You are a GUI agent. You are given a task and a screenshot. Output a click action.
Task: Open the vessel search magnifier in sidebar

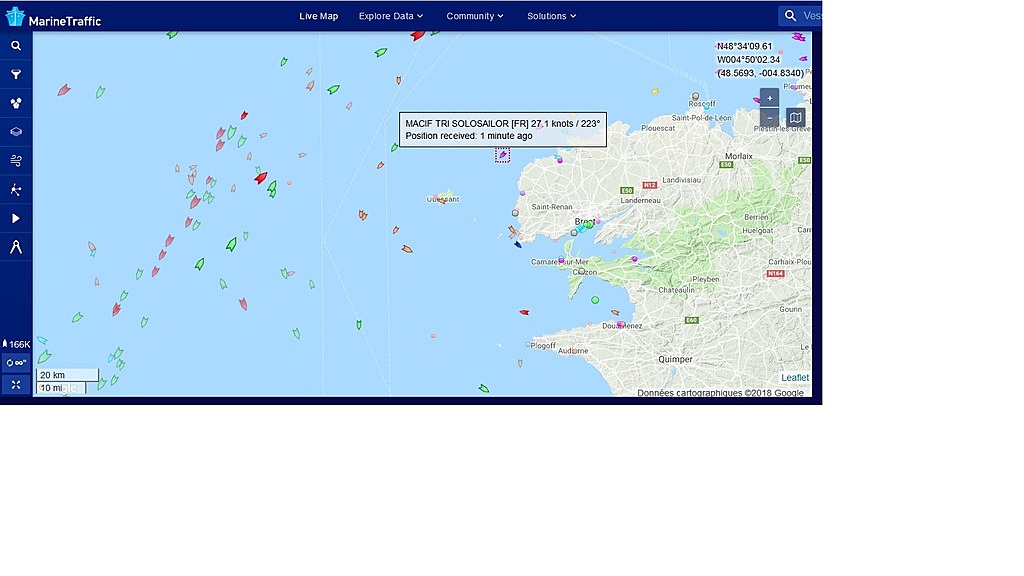16,46
